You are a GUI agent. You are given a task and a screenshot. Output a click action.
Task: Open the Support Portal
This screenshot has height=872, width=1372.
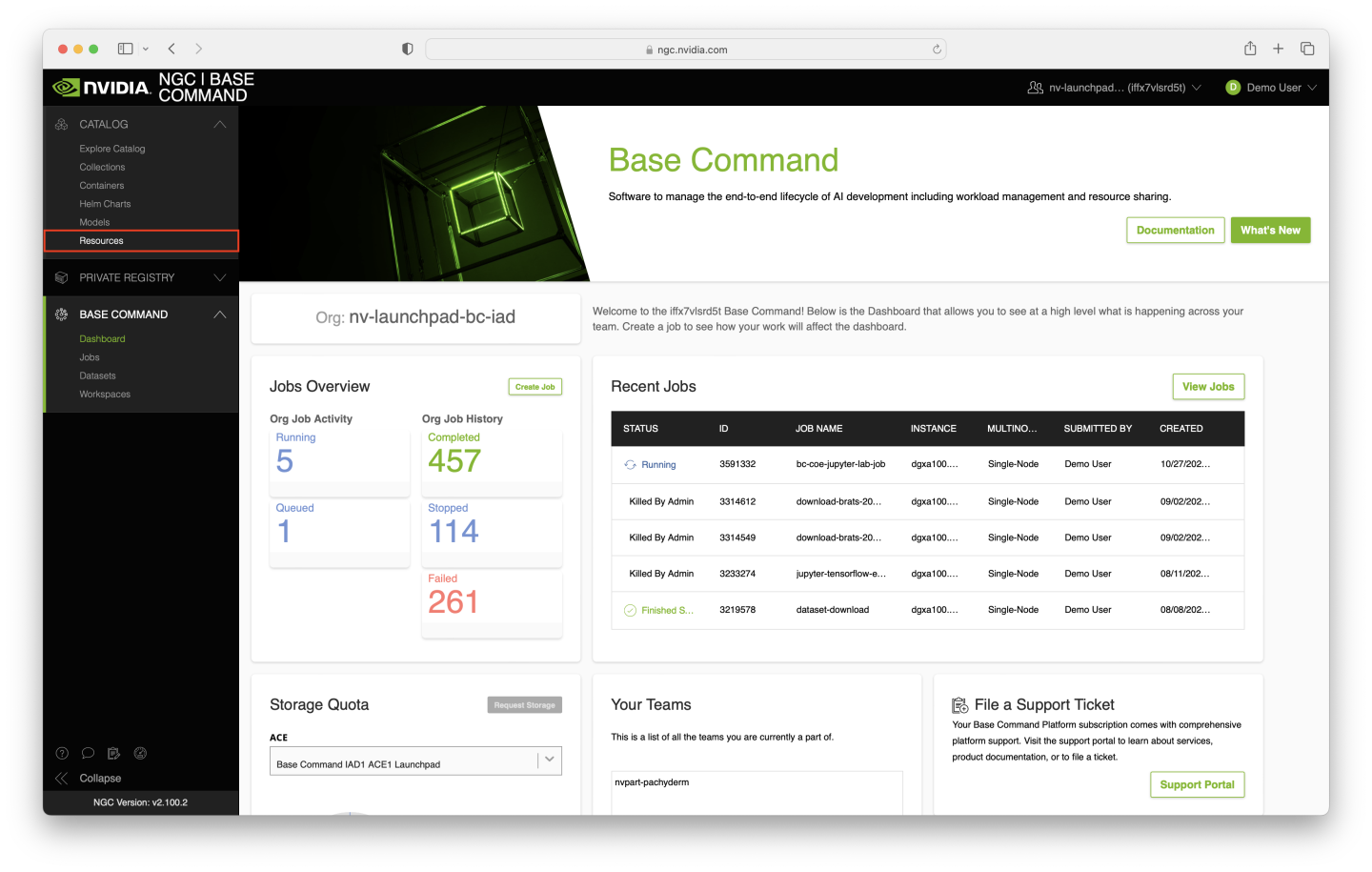[1197, 784]
